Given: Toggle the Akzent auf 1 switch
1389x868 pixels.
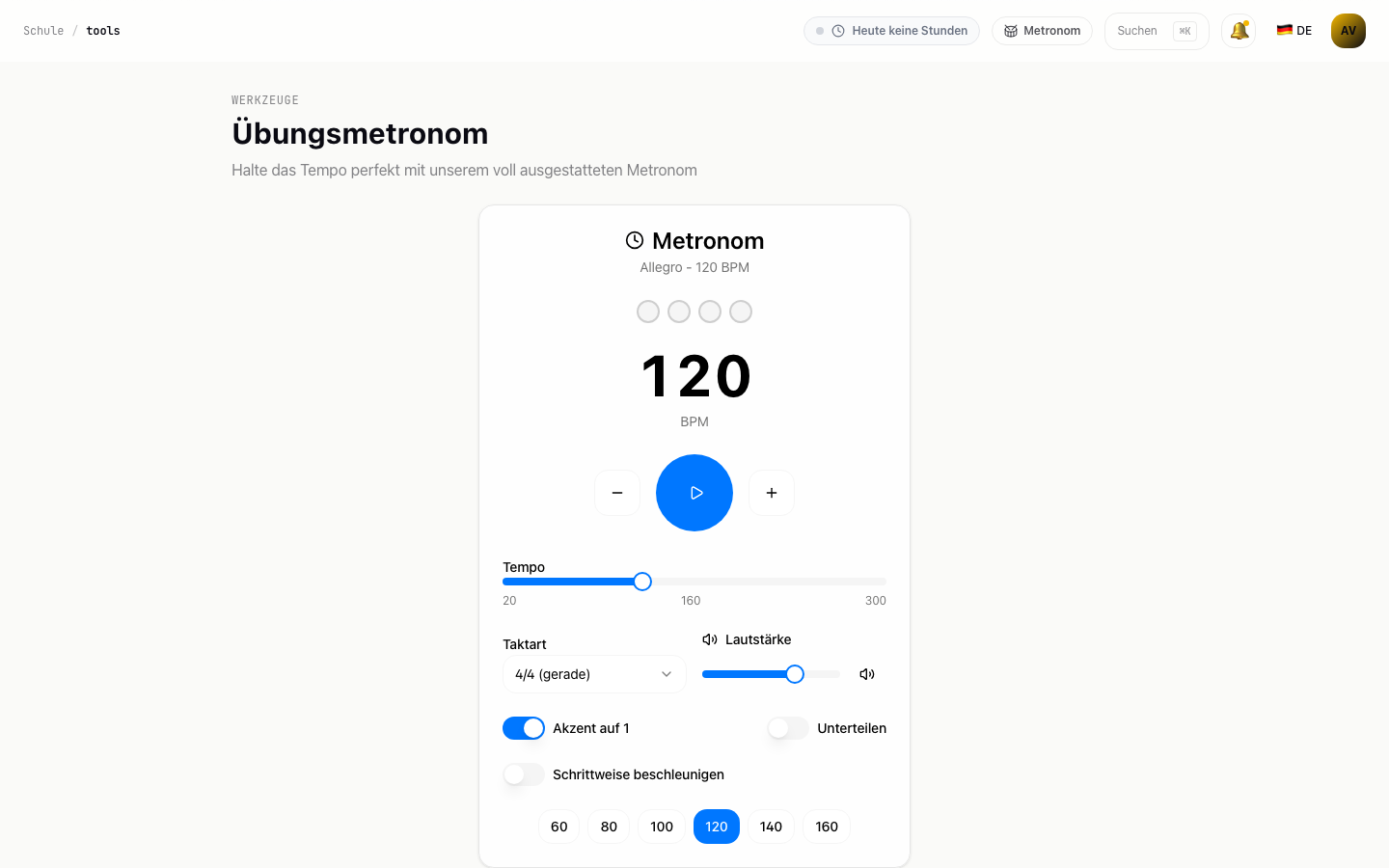Looking at the screenshot, I should pos(524,728).
